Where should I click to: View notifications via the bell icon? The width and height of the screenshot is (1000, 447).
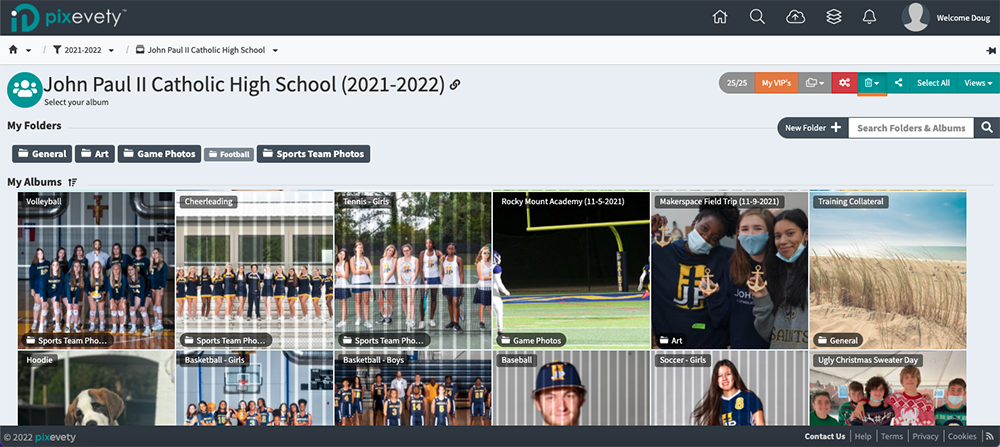point(869,17)
